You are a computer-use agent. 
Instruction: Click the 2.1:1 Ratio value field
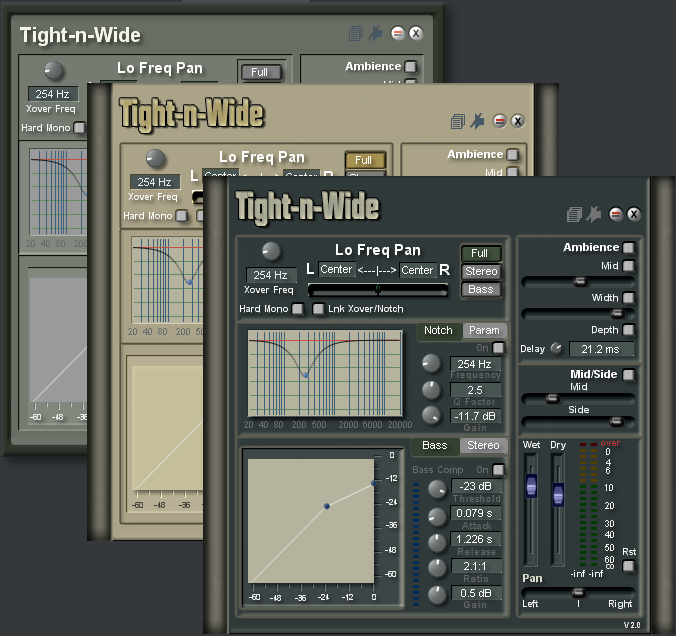tap(476, 566)
